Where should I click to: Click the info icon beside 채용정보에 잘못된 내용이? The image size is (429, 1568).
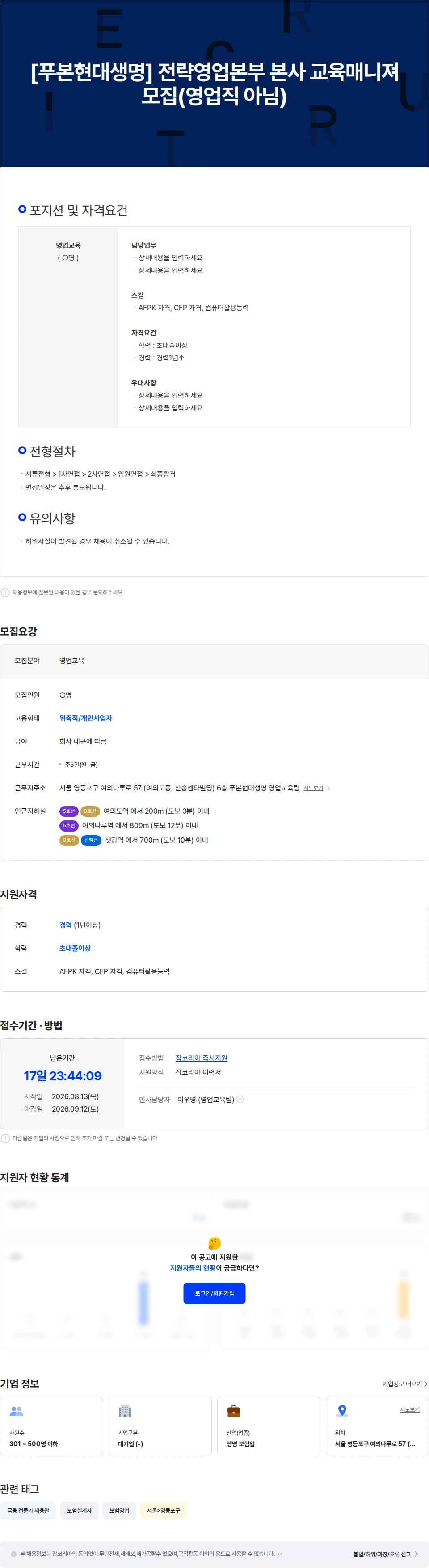5,592
